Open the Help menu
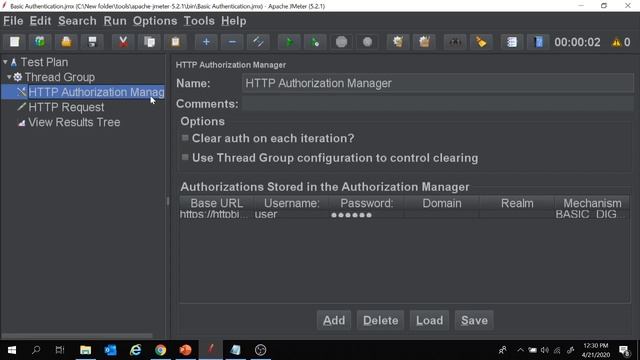 click(x=233, y=21)
